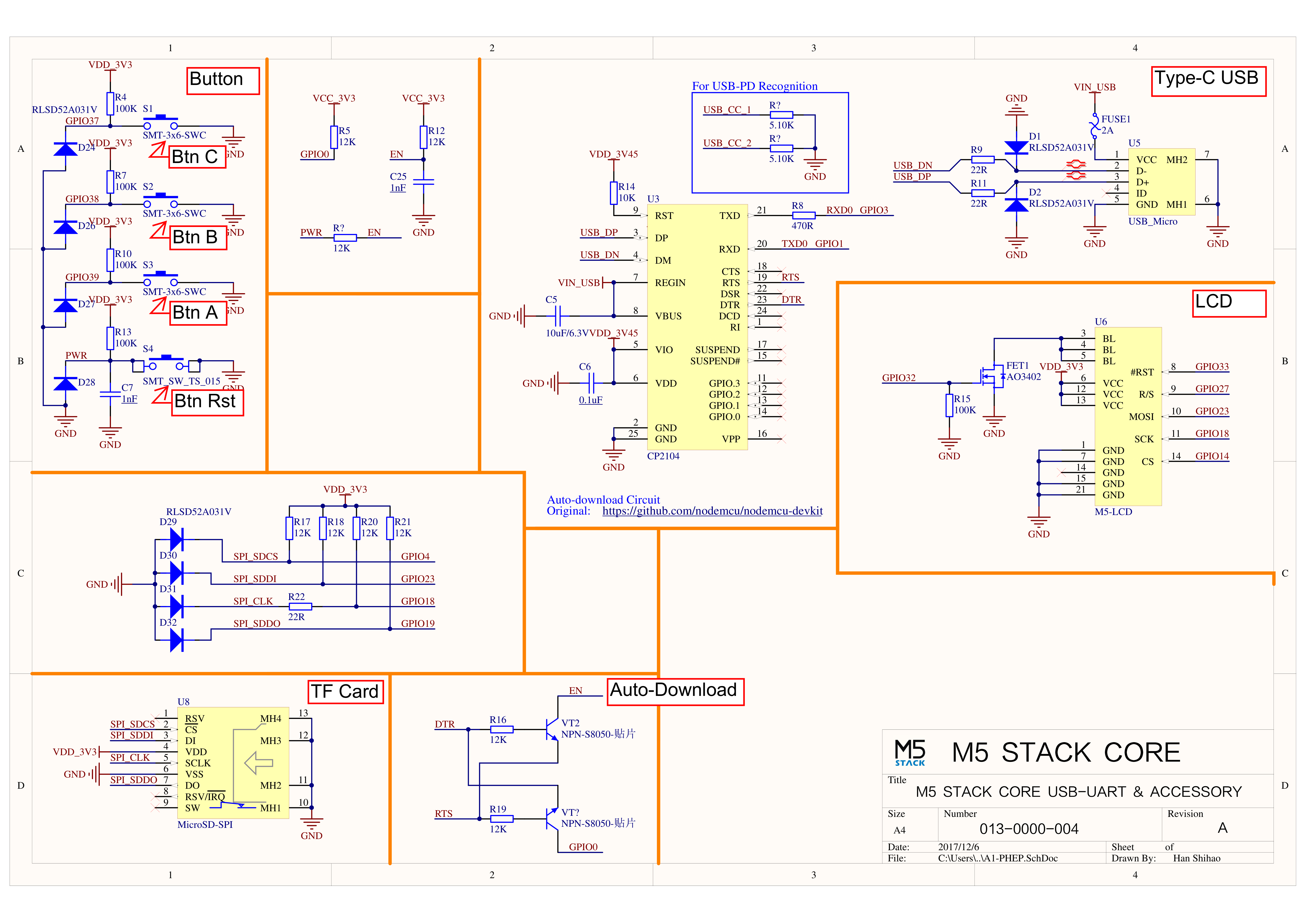Select the S3 pushbutton switch symbol
Image resolution: width=1308 pixels, height=924 pixels.
click(161, 279)
